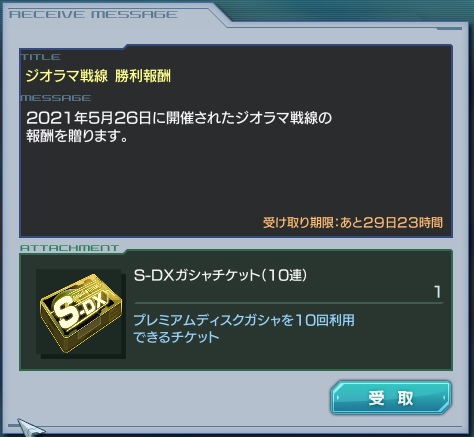This screenshot has height=437, width=474.
Task: Click the dark thumbnail frame behind ticket
Action: (x=81, y=314)
